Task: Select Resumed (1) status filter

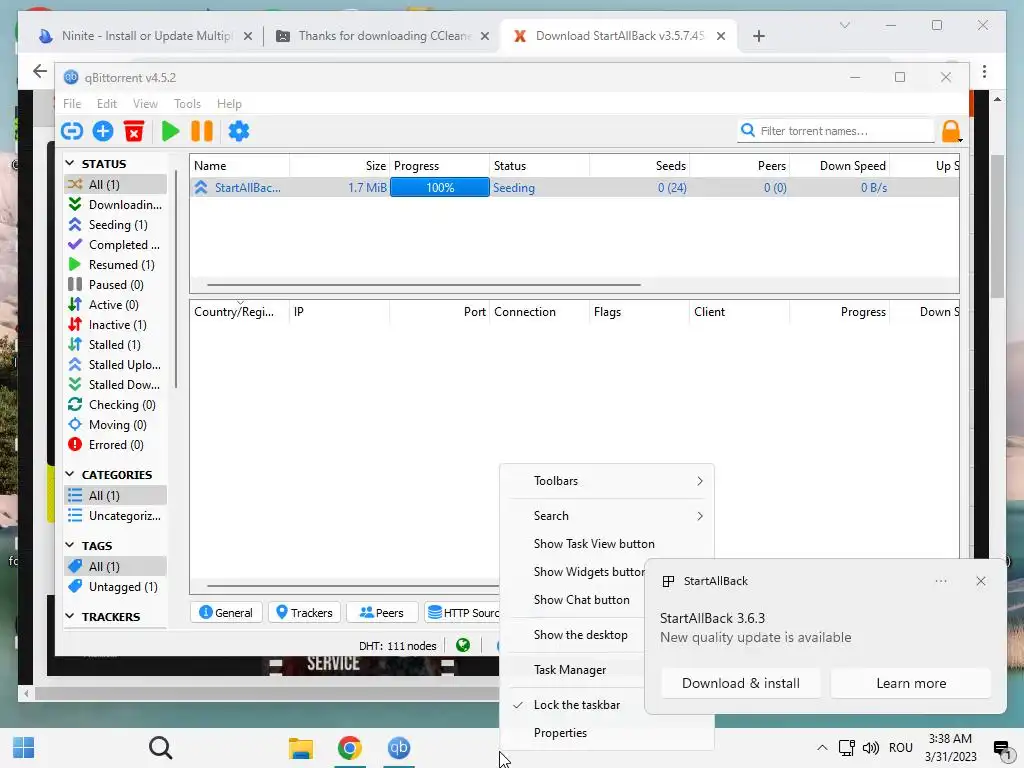Action: click(116, 264)
